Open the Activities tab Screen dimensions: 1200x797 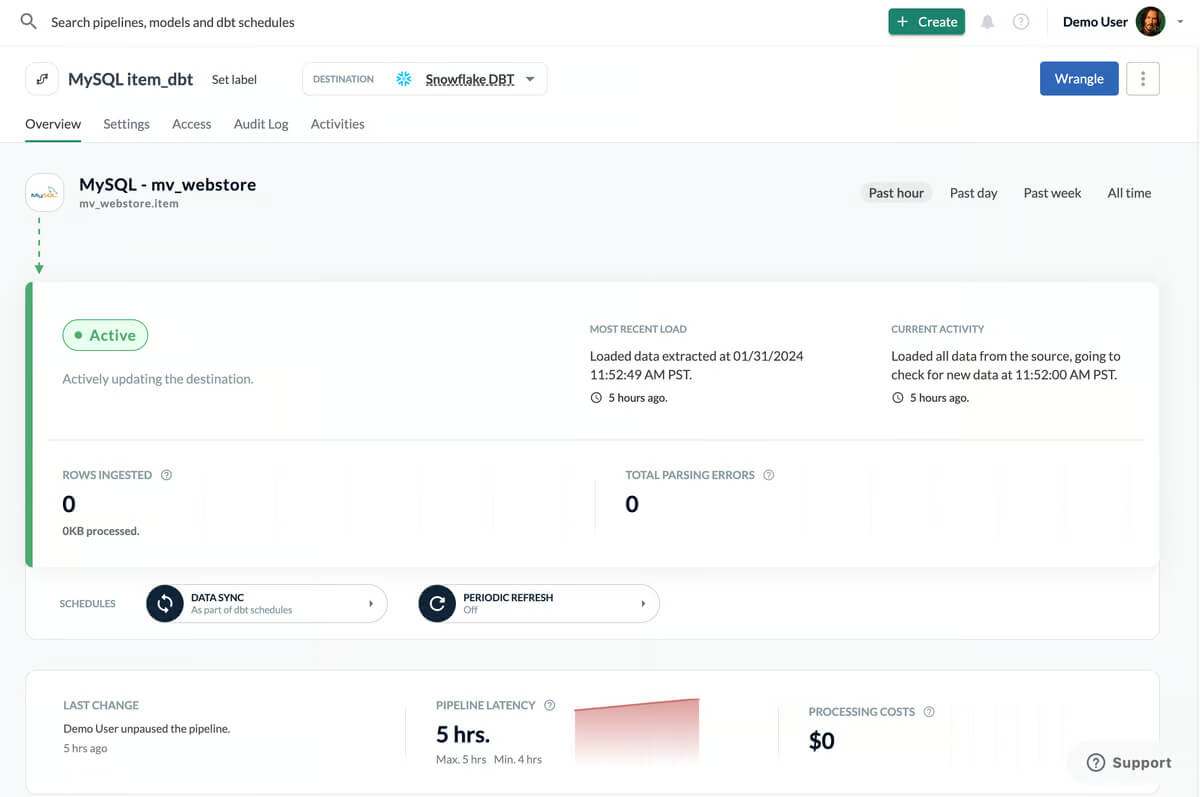[x=337, y=124]
